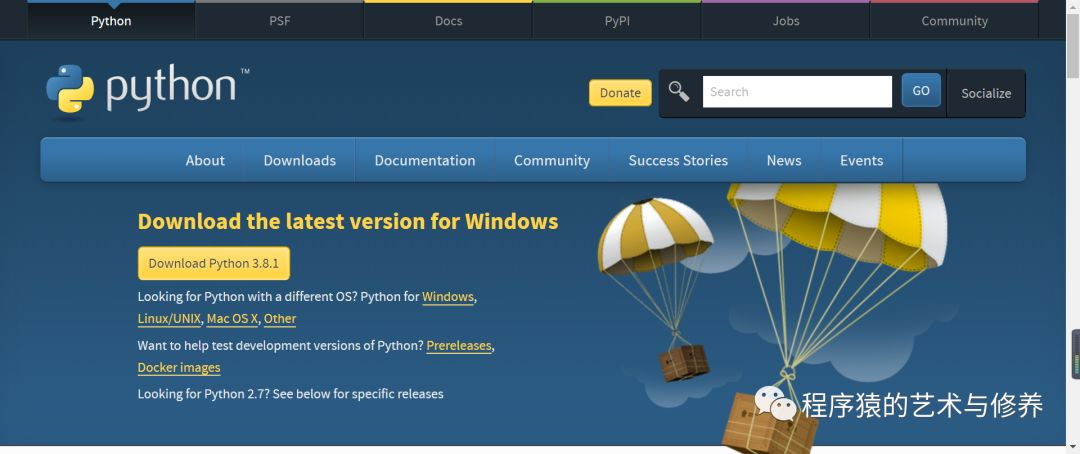Open the Jobs tab

click(786, 21)
